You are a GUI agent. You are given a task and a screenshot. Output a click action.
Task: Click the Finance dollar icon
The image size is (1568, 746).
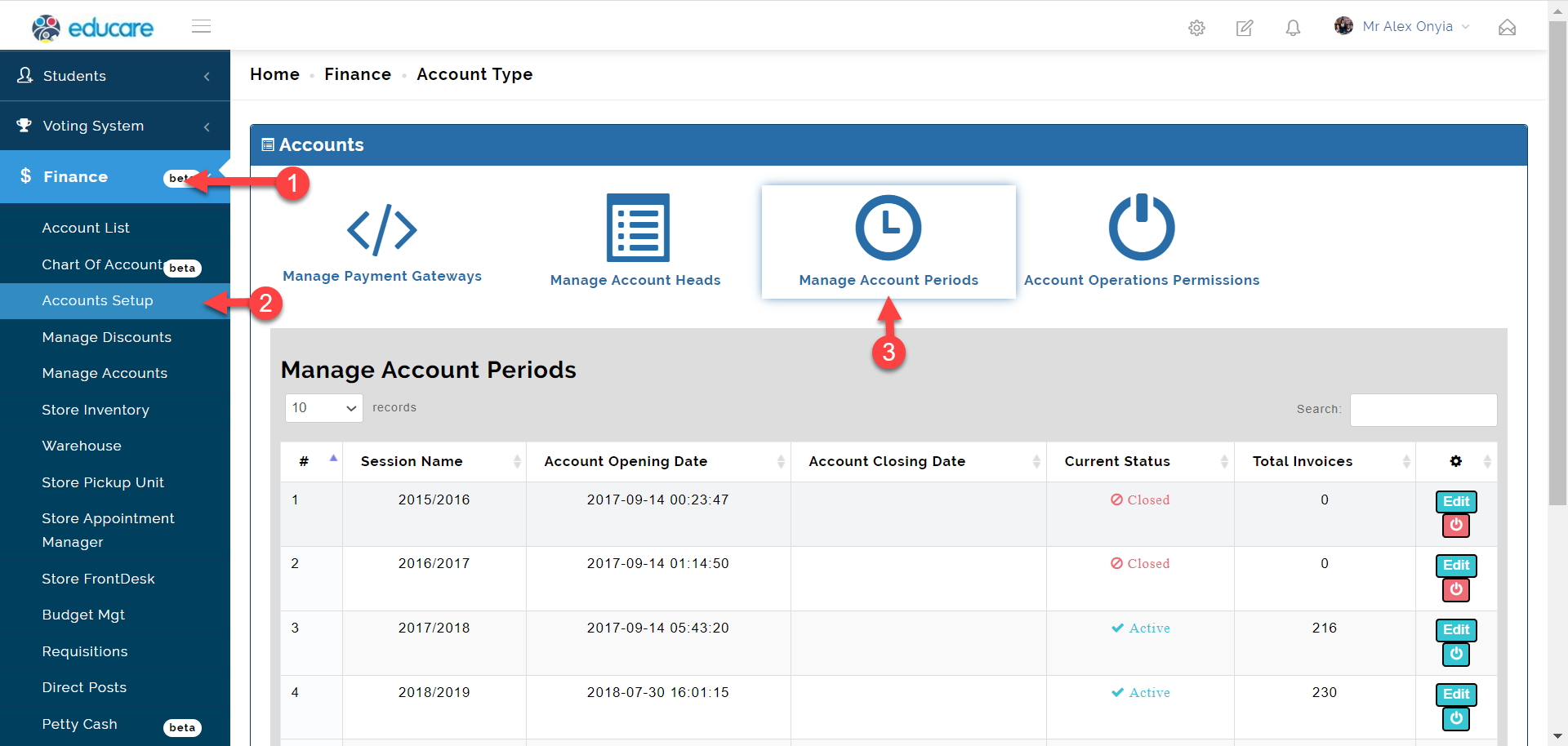click(26, 175)
